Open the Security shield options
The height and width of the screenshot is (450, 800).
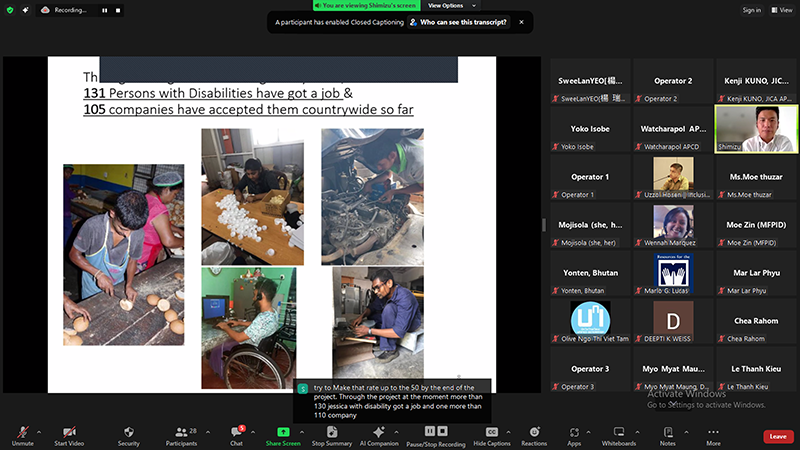129,431
